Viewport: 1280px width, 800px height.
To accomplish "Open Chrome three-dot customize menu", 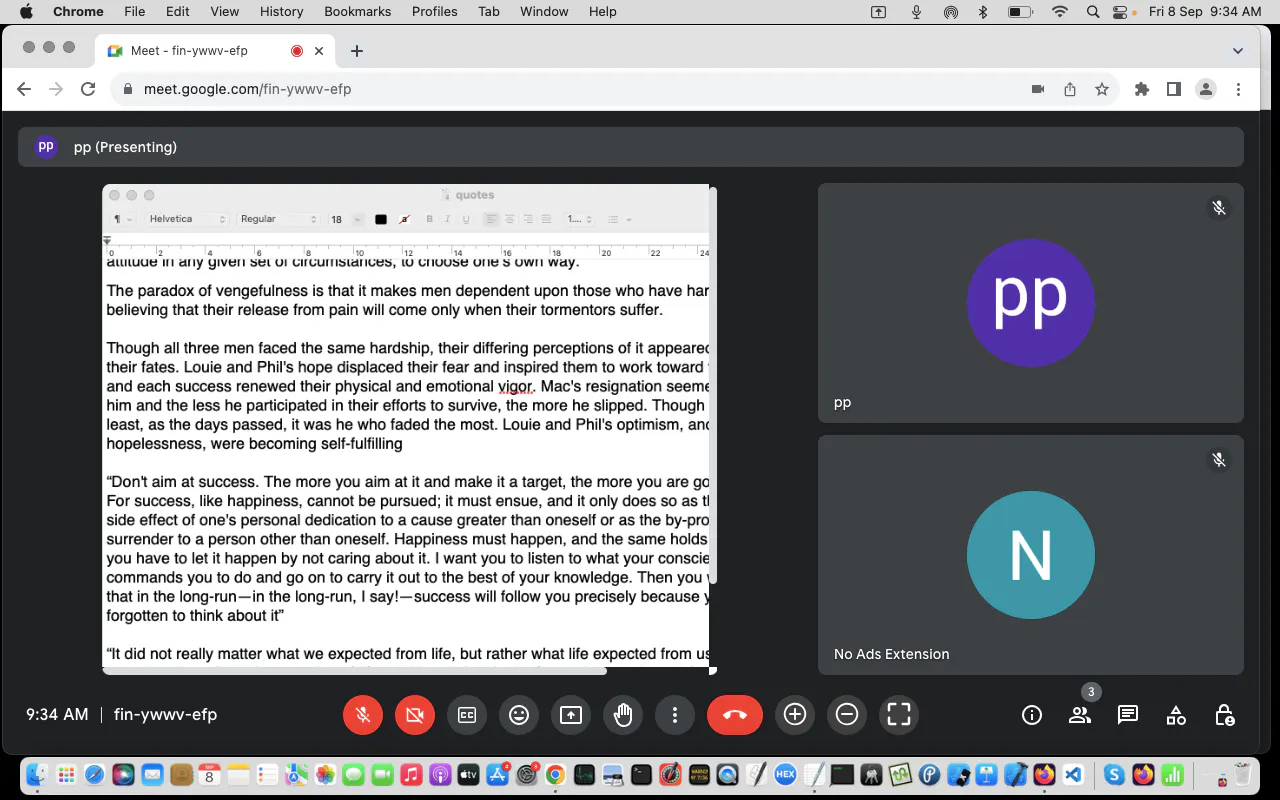I will click(1238, 89).
